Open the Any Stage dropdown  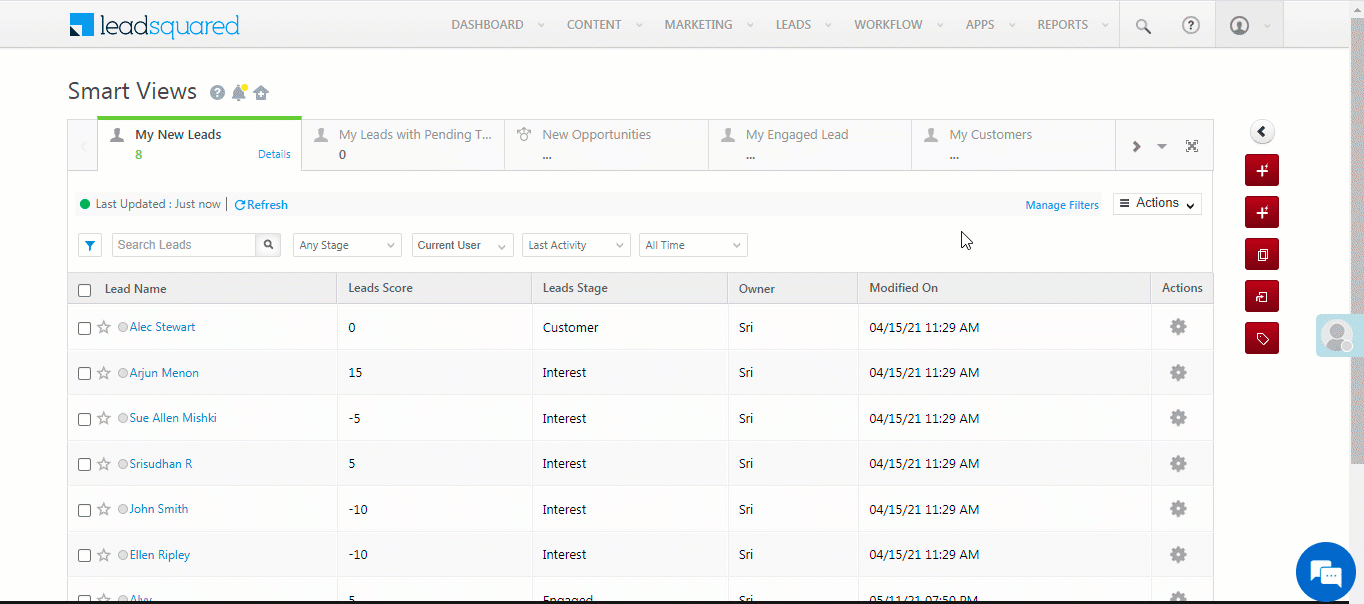(x=346, y=244)
